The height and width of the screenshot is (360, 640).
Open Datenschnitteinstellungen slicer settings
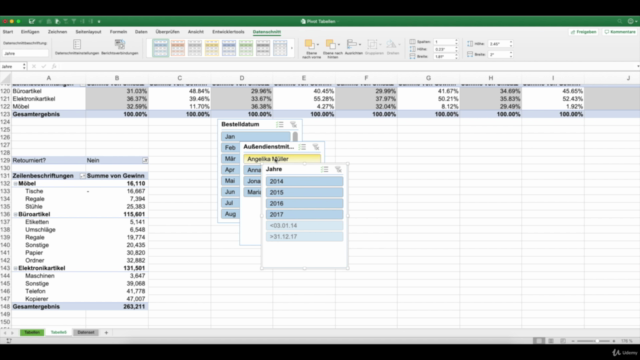77,47
